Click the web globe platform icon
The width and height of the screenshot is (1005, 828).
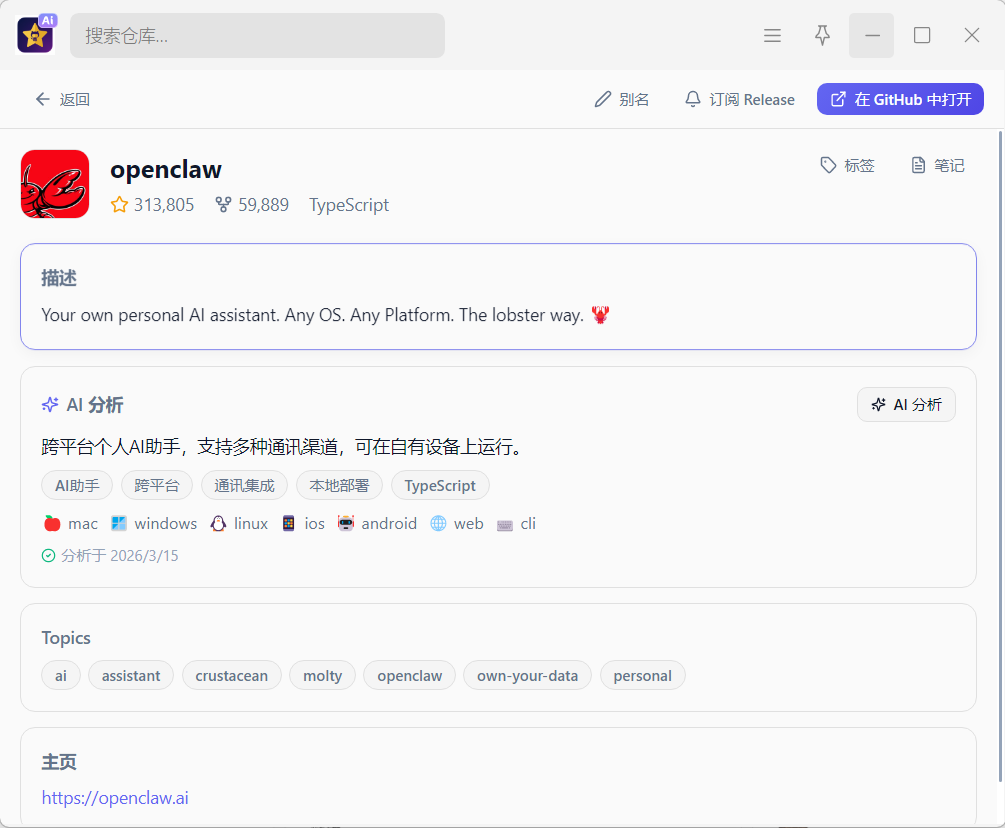pyautogui.click(x=438, y=524)
